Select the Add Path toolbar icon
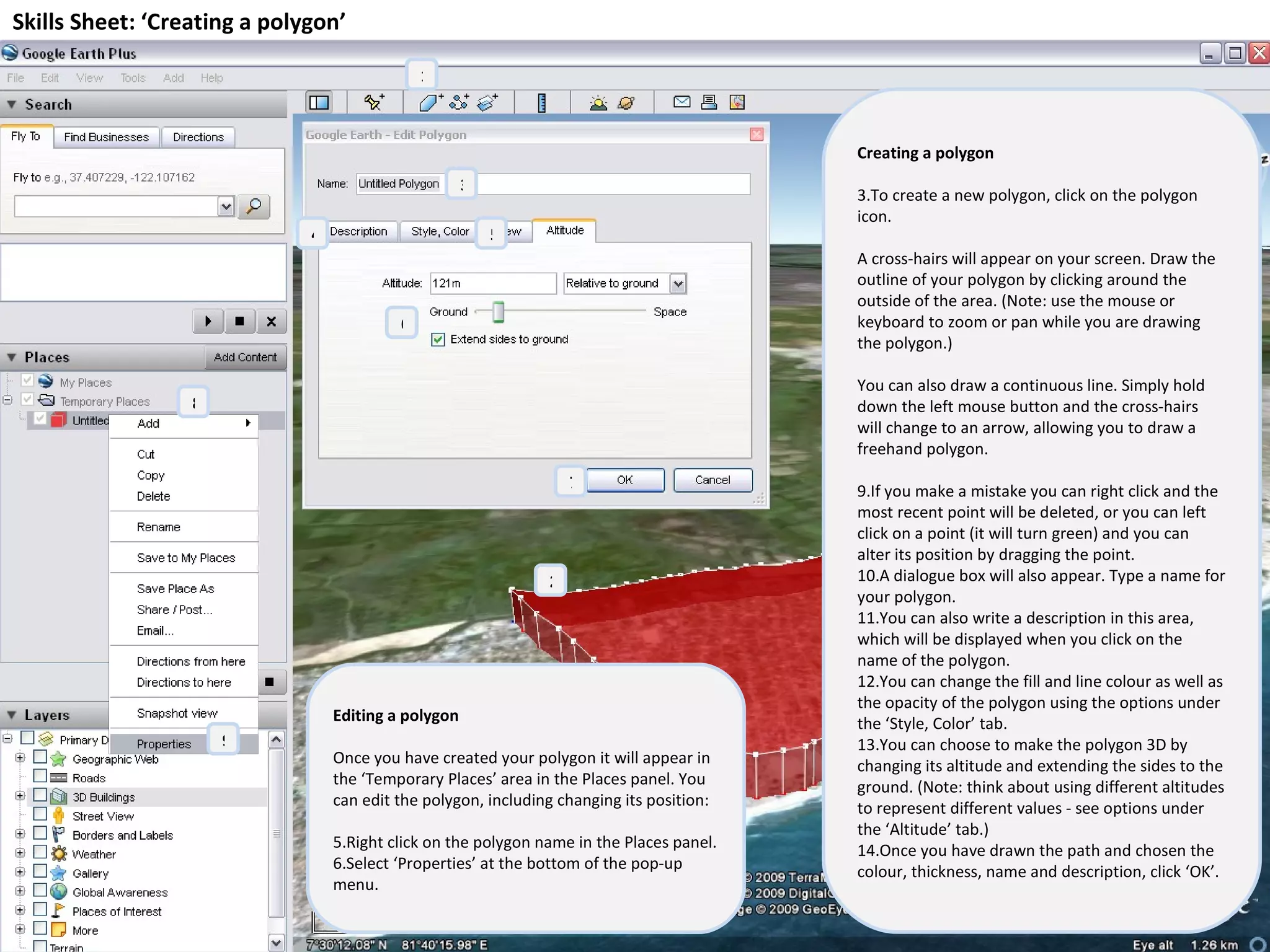Screen dimensions: 1270x952 click(460, 102)
